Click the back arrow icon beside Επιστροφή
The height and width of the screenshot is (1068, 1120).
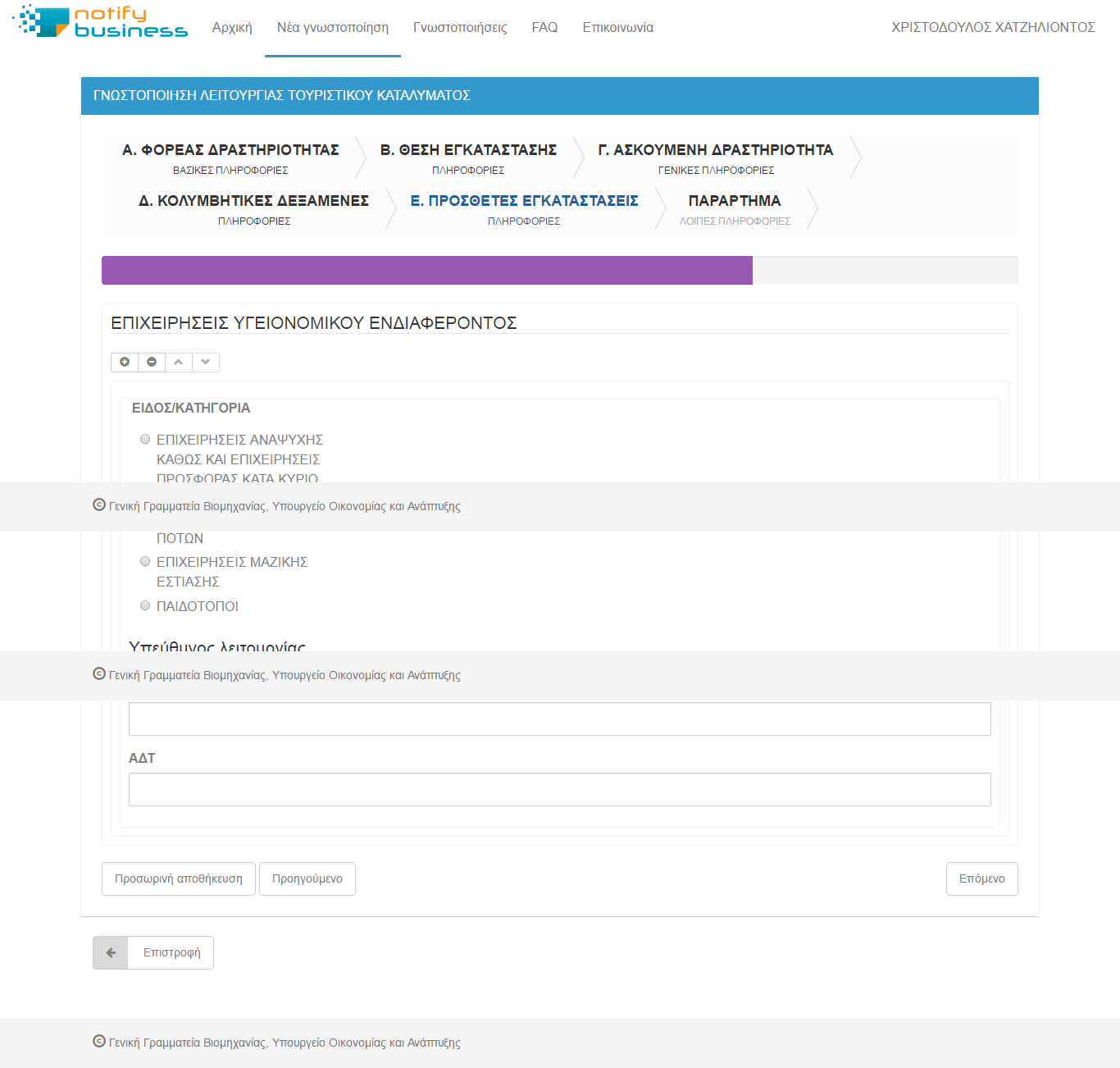tap(111, 952)
